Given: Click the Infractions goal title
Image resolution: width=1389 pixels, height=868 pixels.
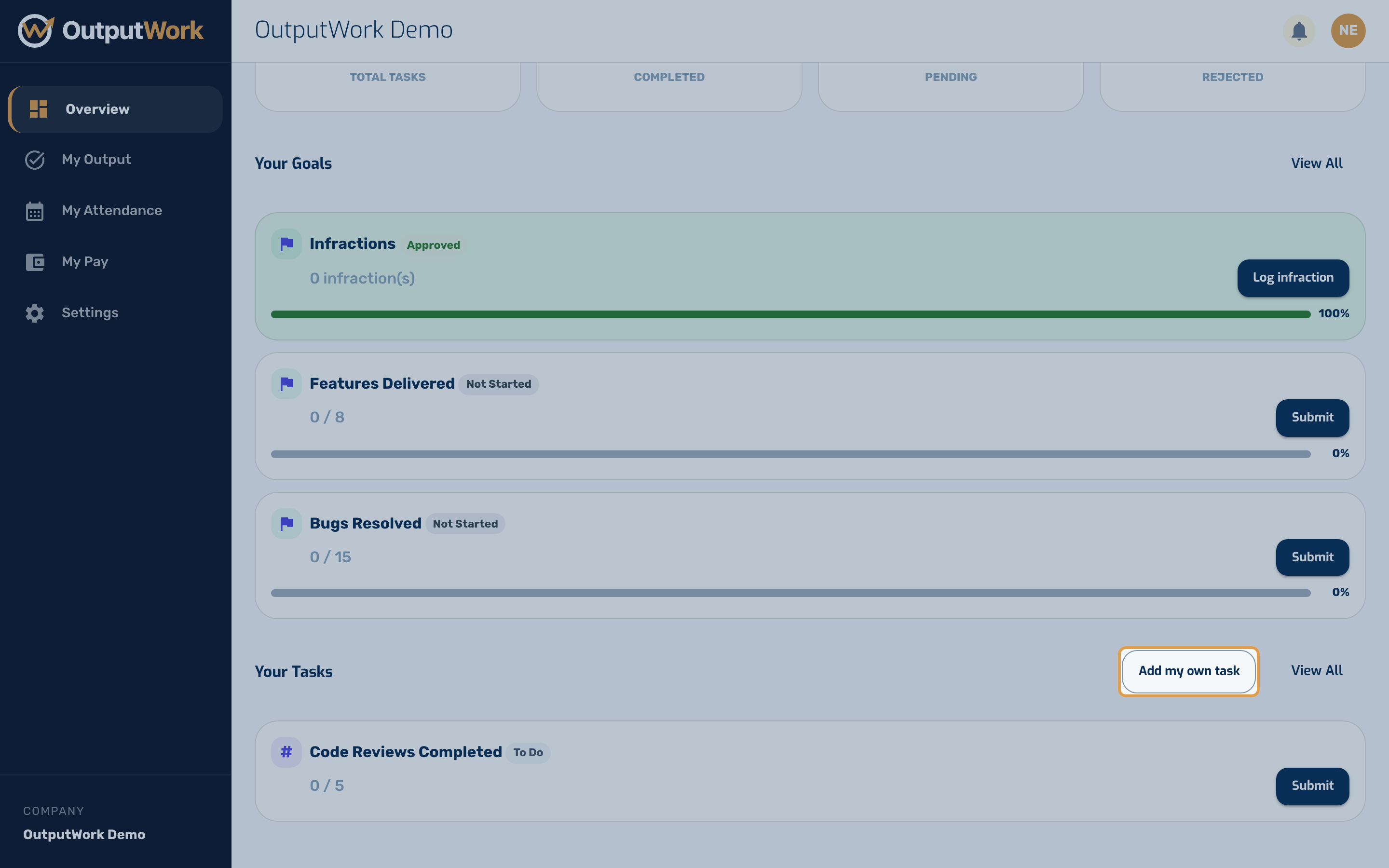Looking at the screenshot, I should click(x=353, y=244).
